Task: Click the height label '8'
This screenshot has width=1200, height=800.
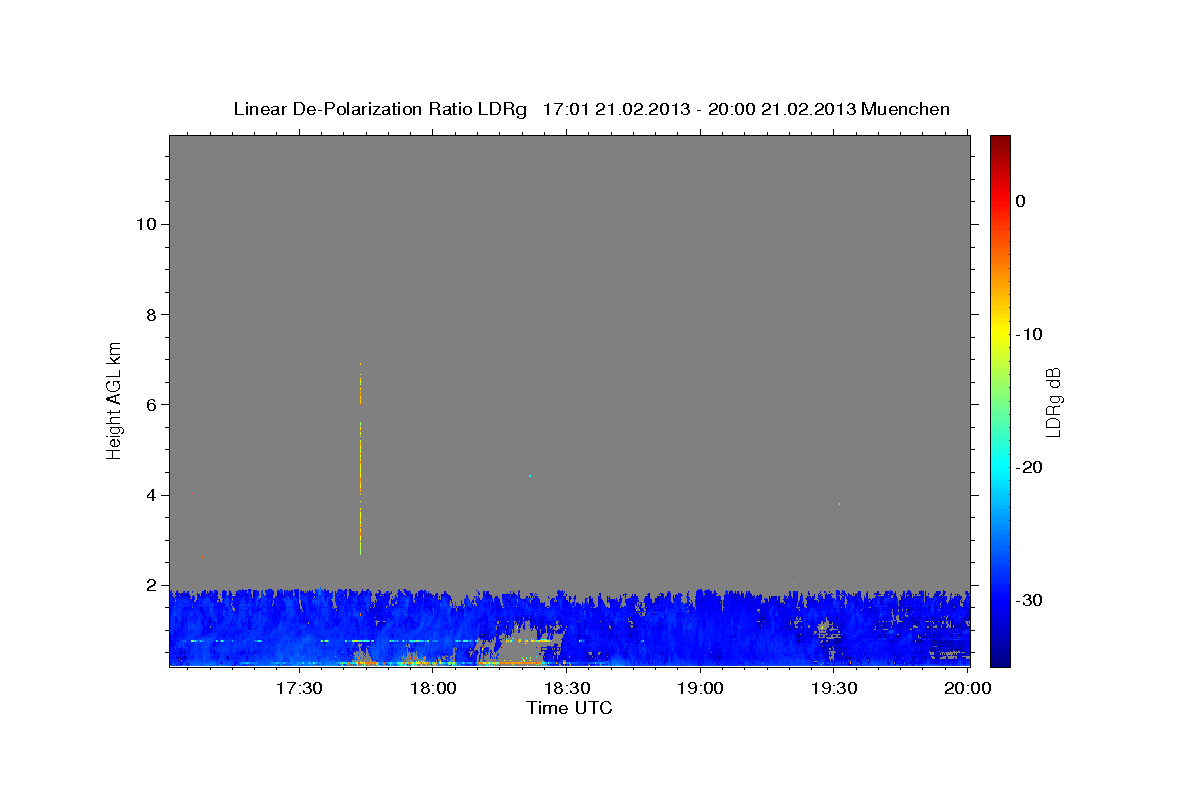Action: point(149,314)
